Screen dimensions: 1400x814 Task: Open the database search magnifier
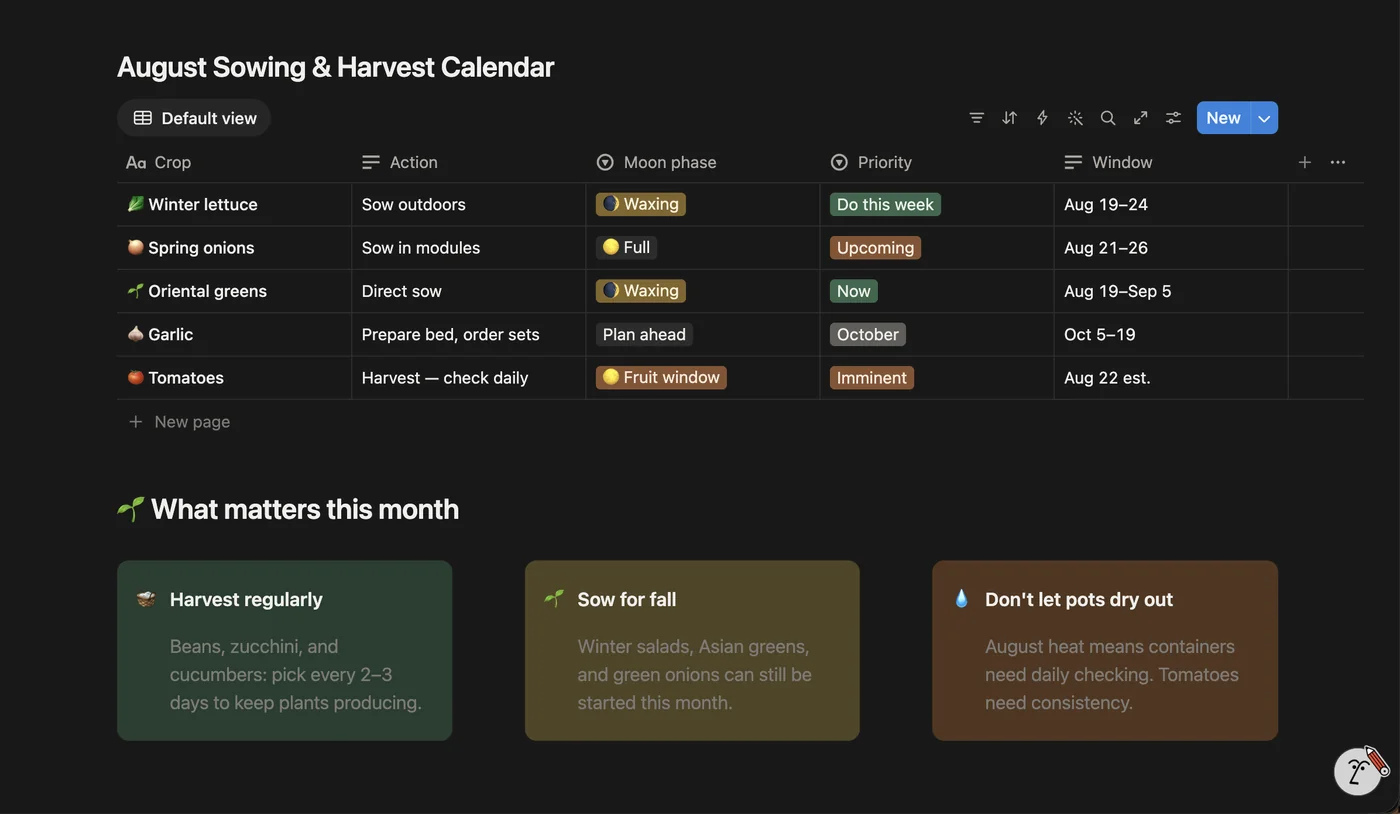pos(1108,118)
